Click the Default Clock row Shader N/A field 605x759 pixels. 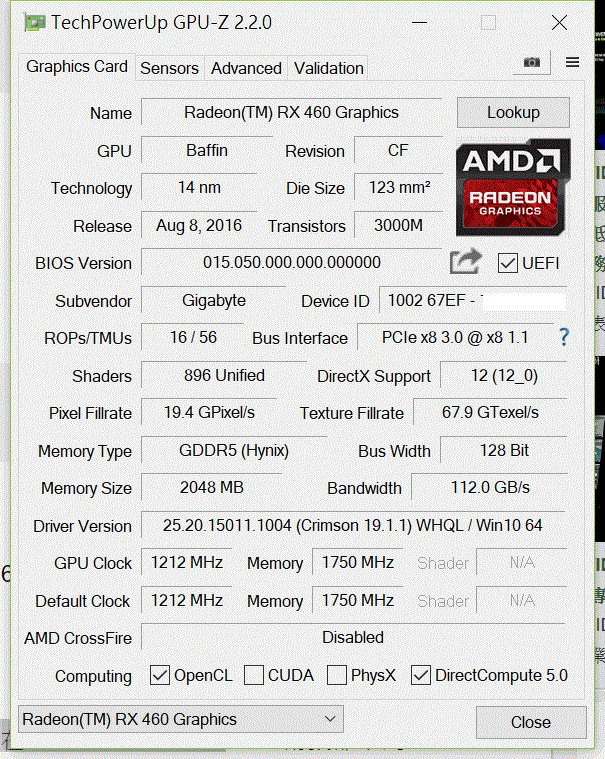coord(522,600)
